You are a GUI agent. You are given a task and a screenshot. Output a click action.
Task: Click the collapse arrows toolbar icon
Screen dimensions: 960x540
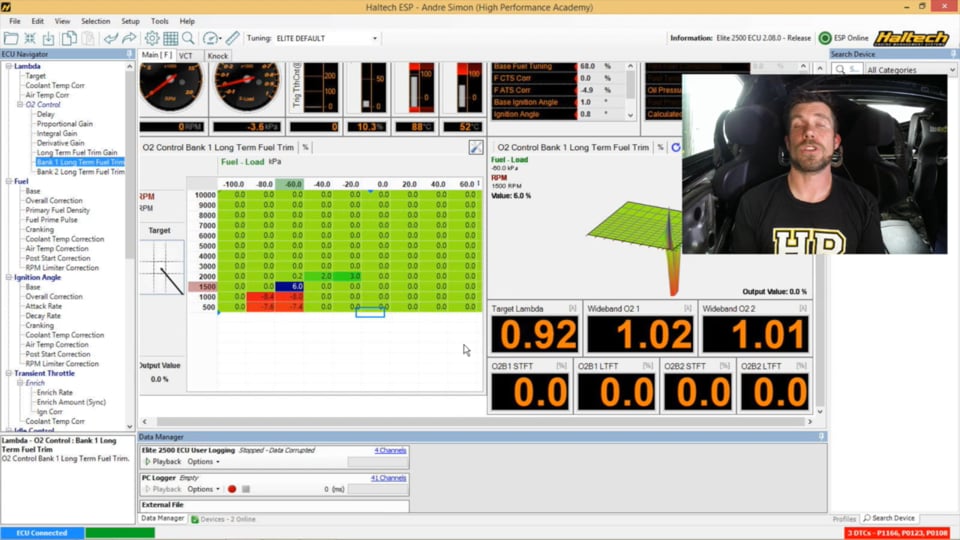click(x=29, y=38)
